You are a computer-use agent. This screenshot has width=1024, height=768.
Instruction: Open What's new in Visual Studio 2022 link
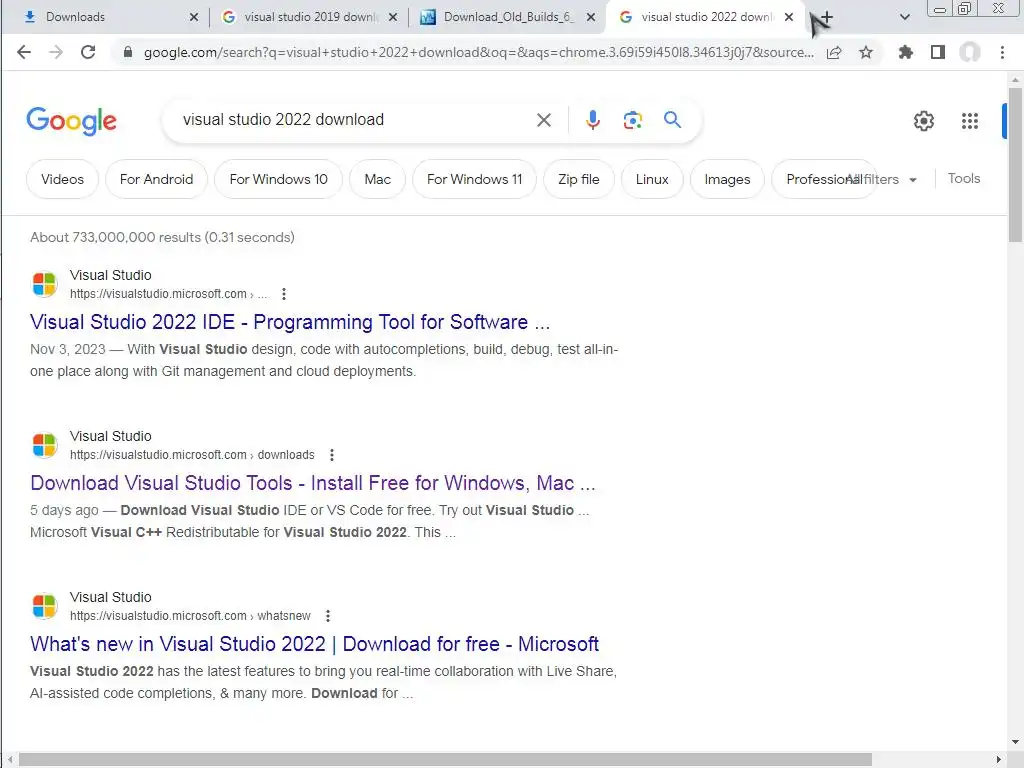tap(314, 644)
